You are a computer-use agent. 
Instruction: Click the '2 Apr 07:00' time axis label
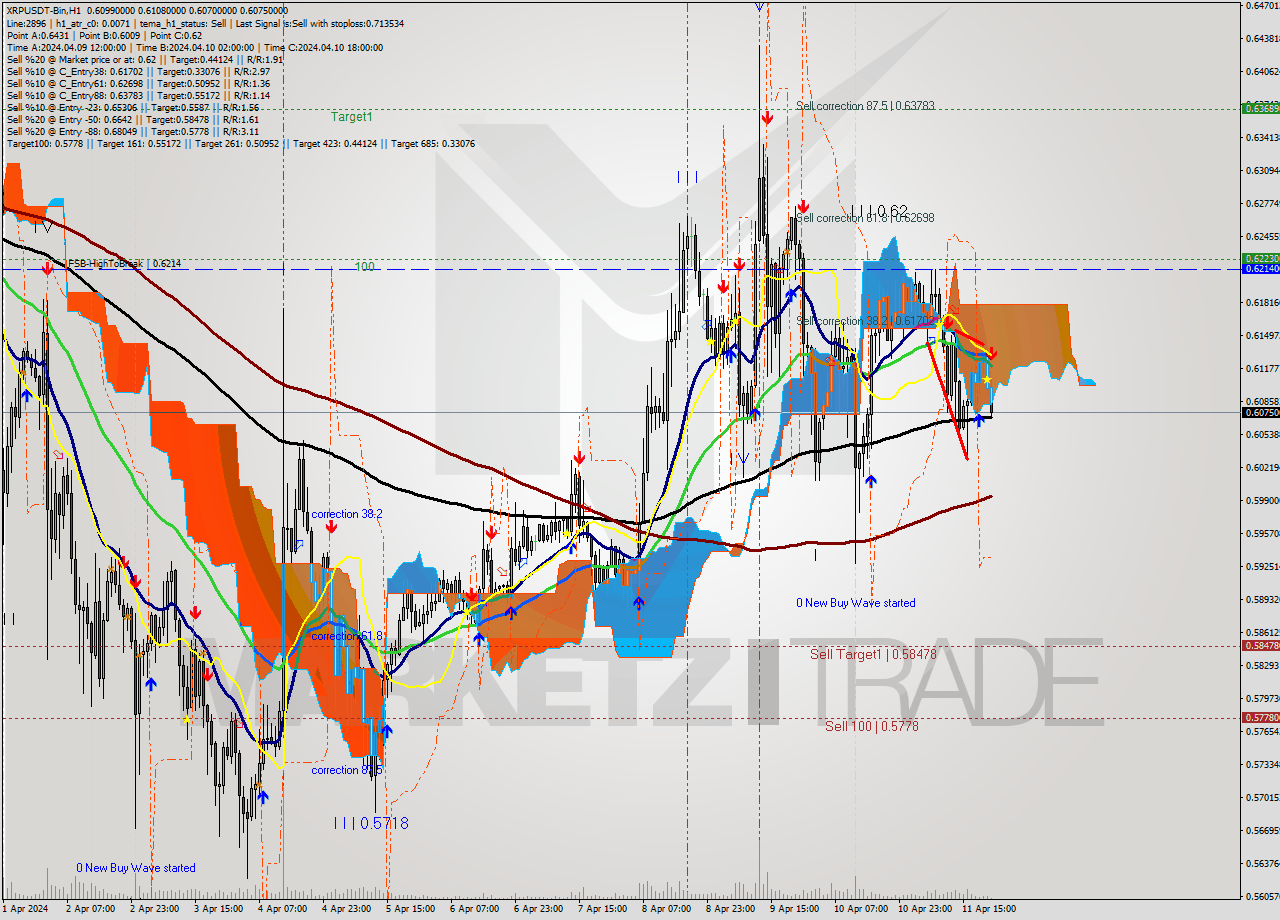(x=90, y=909)
